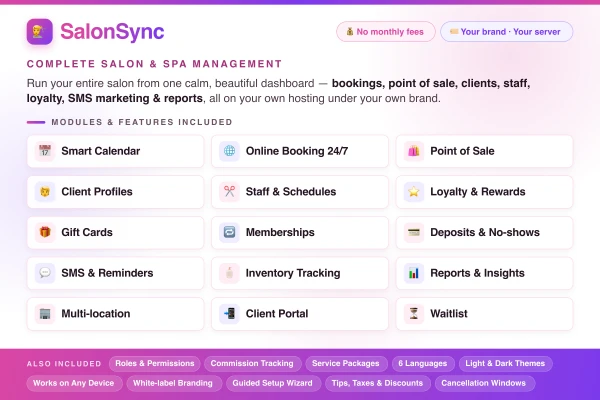Viewport: 600px width, 400px height.
Task: Click the Memberships label
Action: point(280,232)
